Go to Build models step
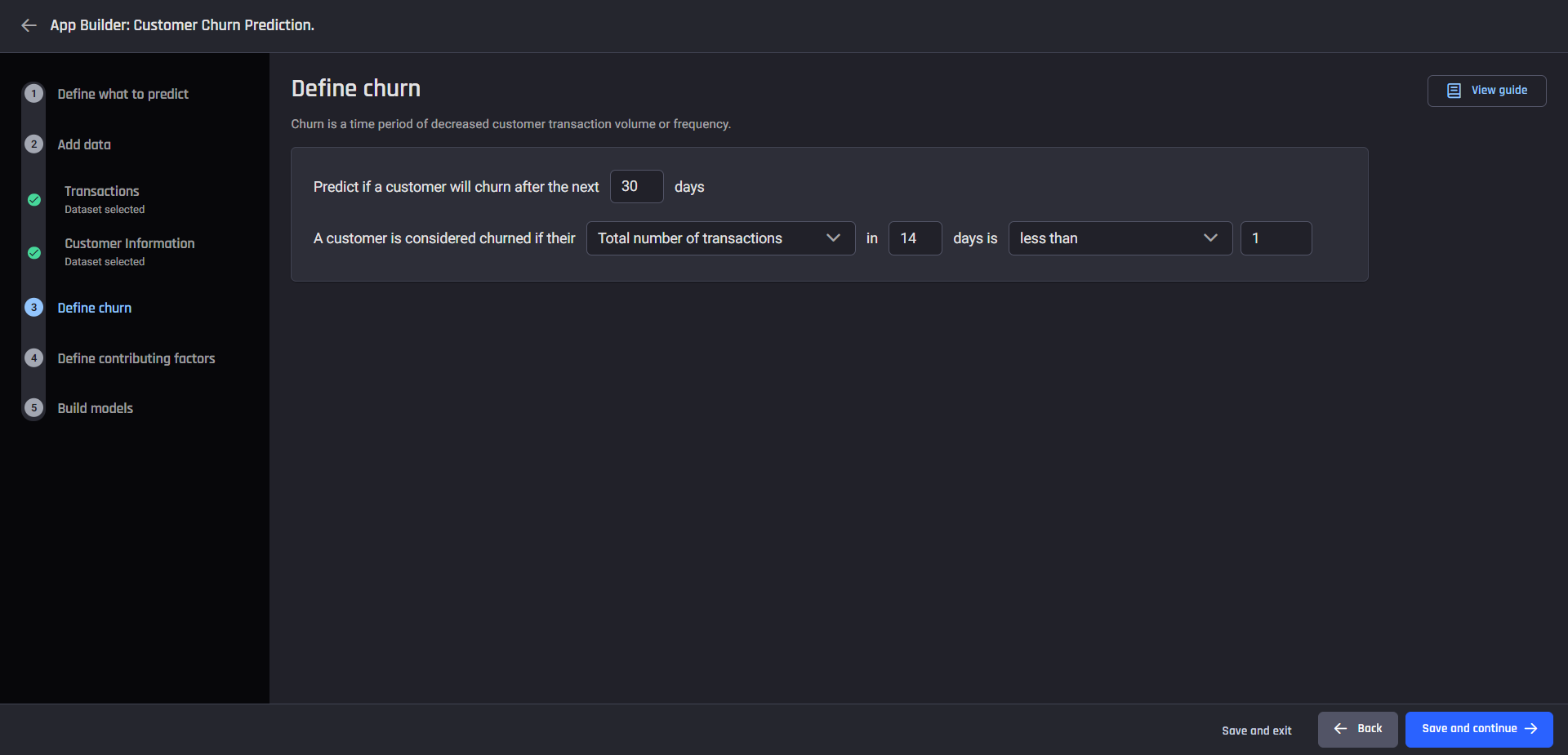This screenshot has height=755, width=1568. pos(95,408)
